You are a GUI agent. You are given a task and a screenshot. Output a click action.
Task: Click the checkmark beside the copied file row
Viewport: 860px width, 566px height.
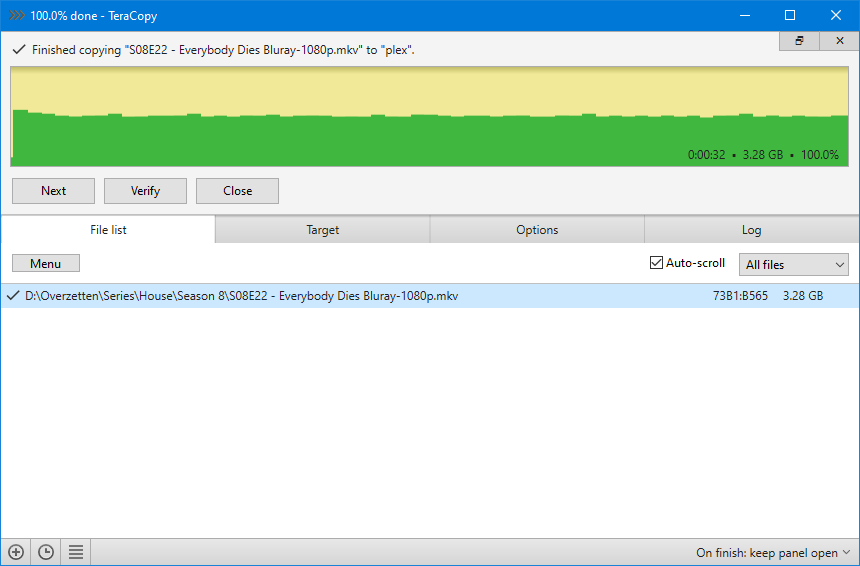point(13,296)
